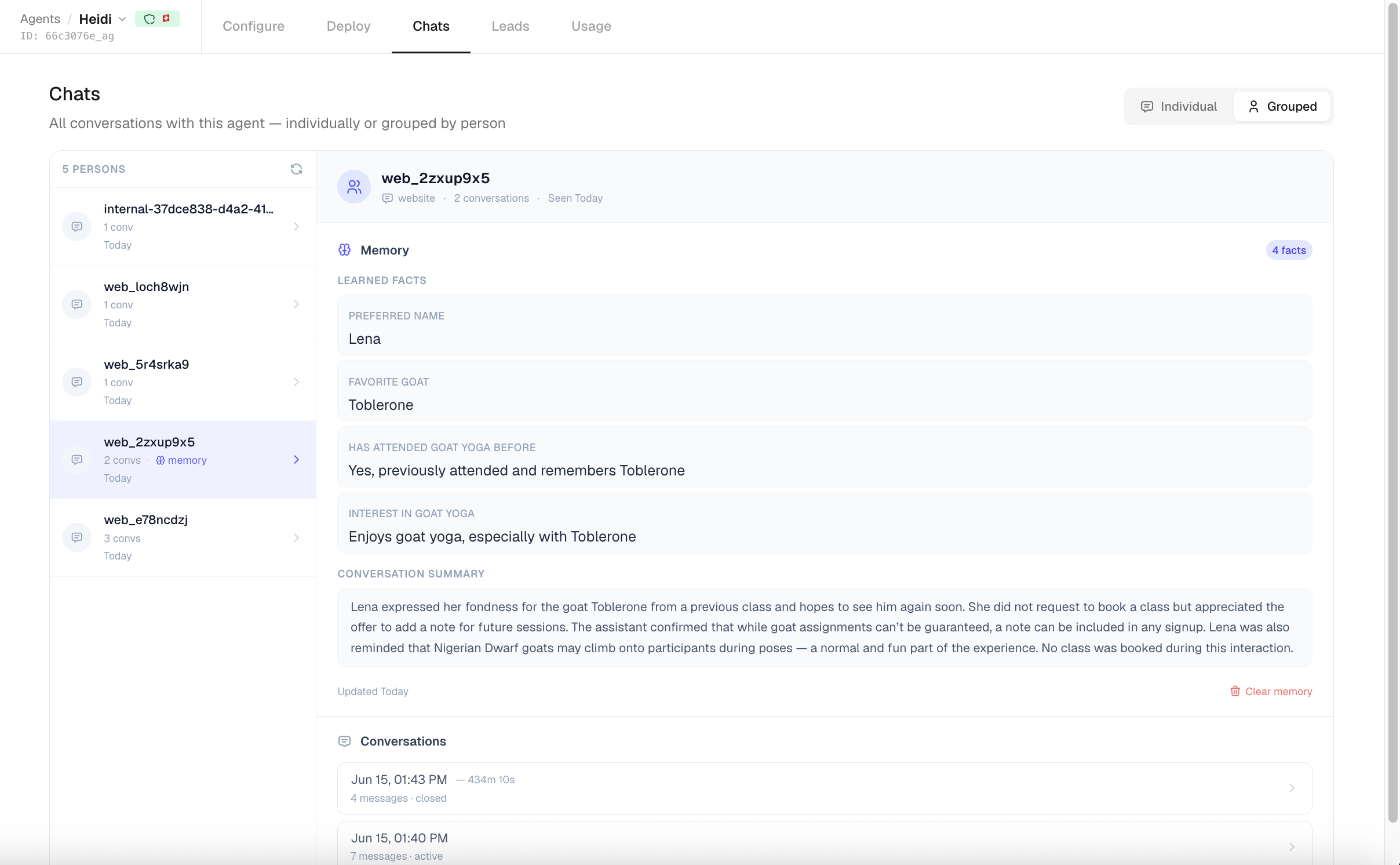Click the Grouped view person icon
Viewport: 1400px width, 865px height.
pos(1253,107)
